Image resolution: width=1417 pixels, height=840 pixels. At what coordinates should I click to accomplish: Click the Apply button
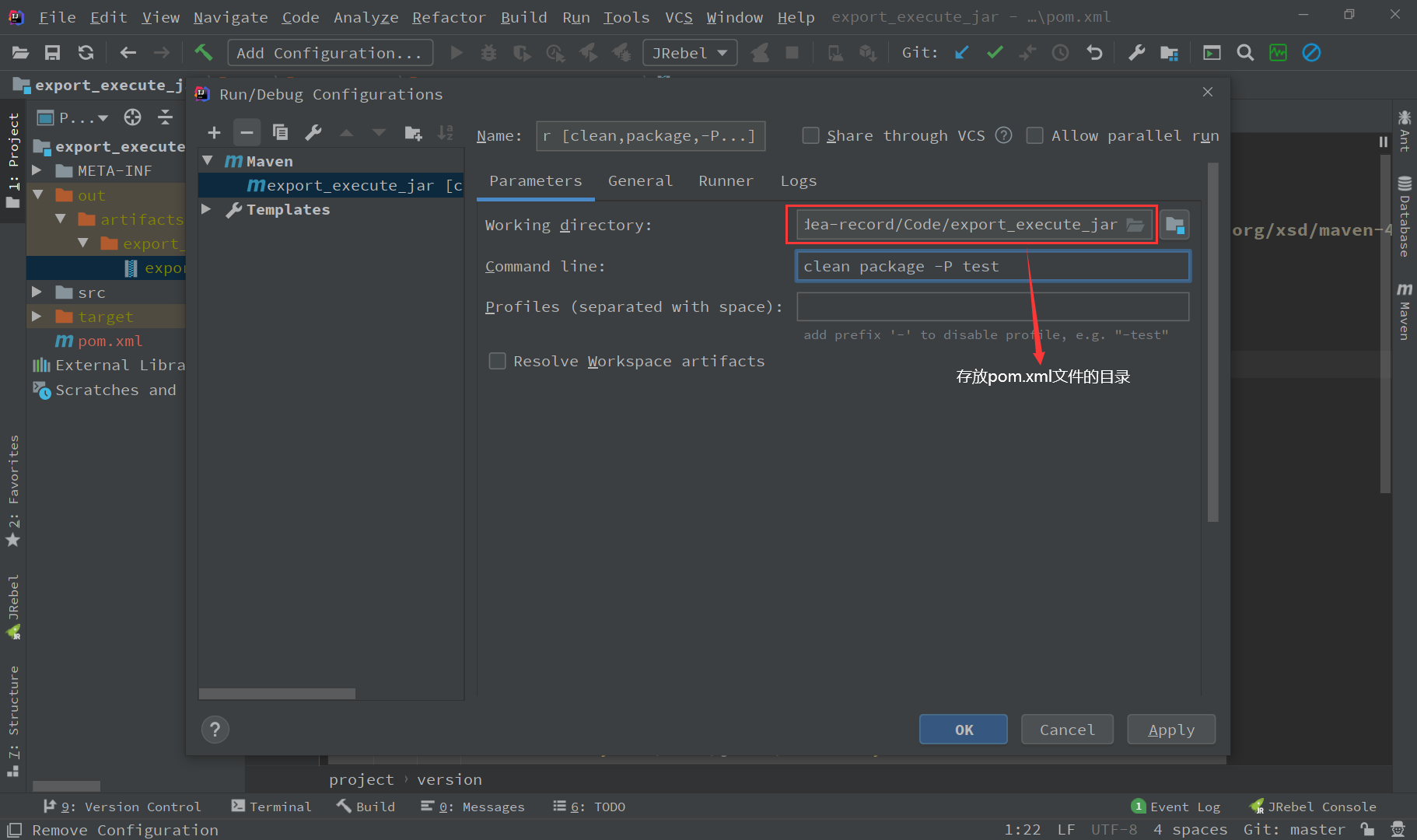[1171, 730]
